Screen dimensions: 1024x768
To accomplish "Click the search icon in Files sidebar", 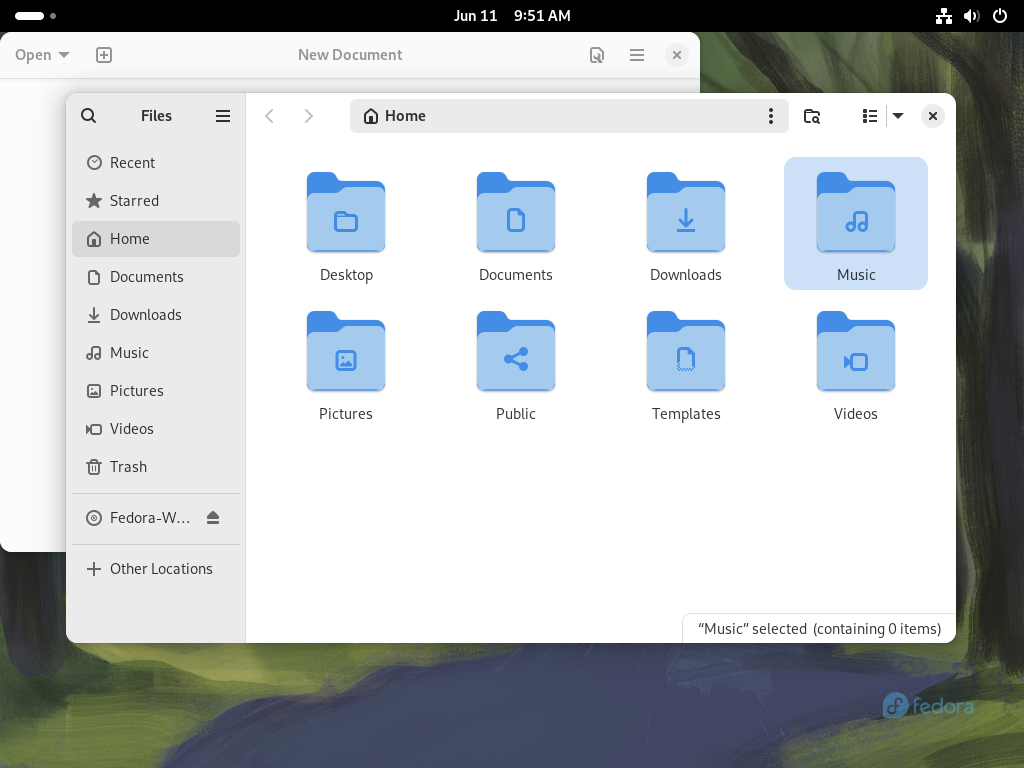I will pos(89,116).
